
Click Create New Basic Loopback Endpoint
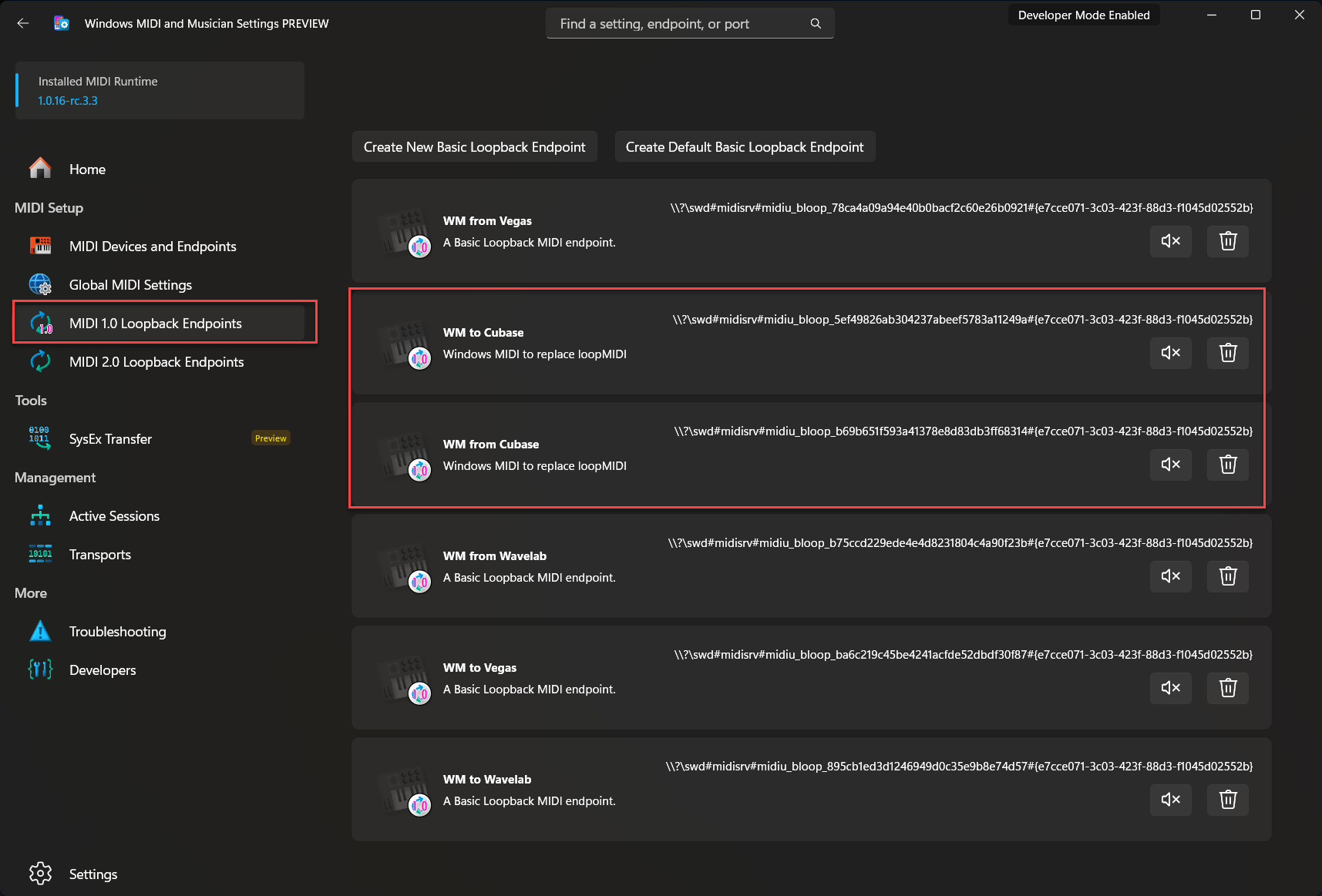[475, 147]
